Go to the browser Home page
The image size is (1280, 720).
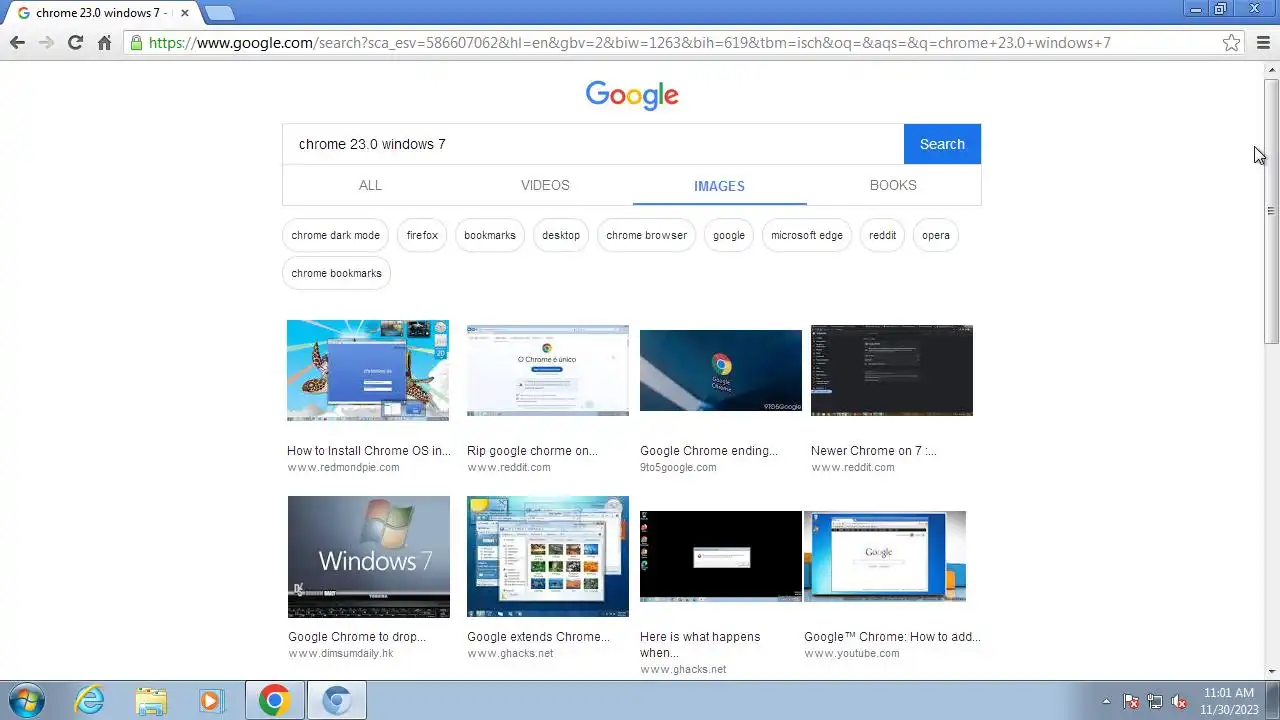tap(104, 42)
